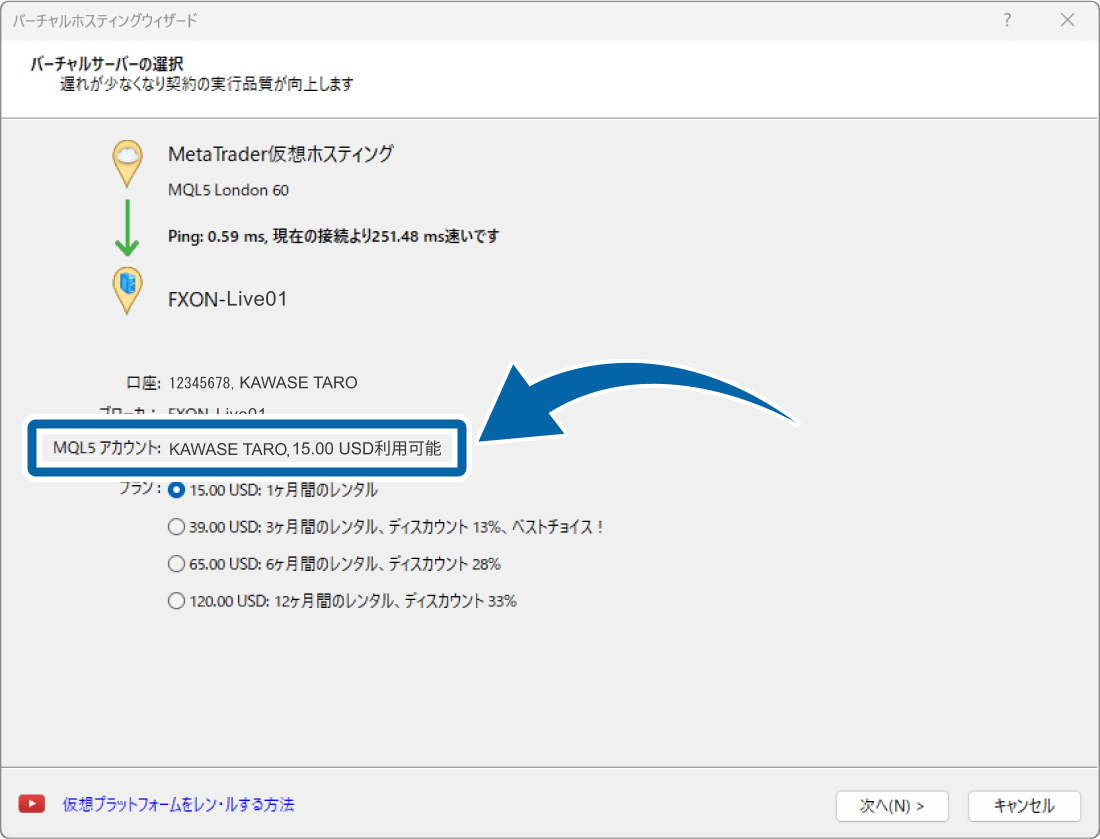
Task: Select the 15.00 USD one-month rental plan
Action: [x=177, y=490]
